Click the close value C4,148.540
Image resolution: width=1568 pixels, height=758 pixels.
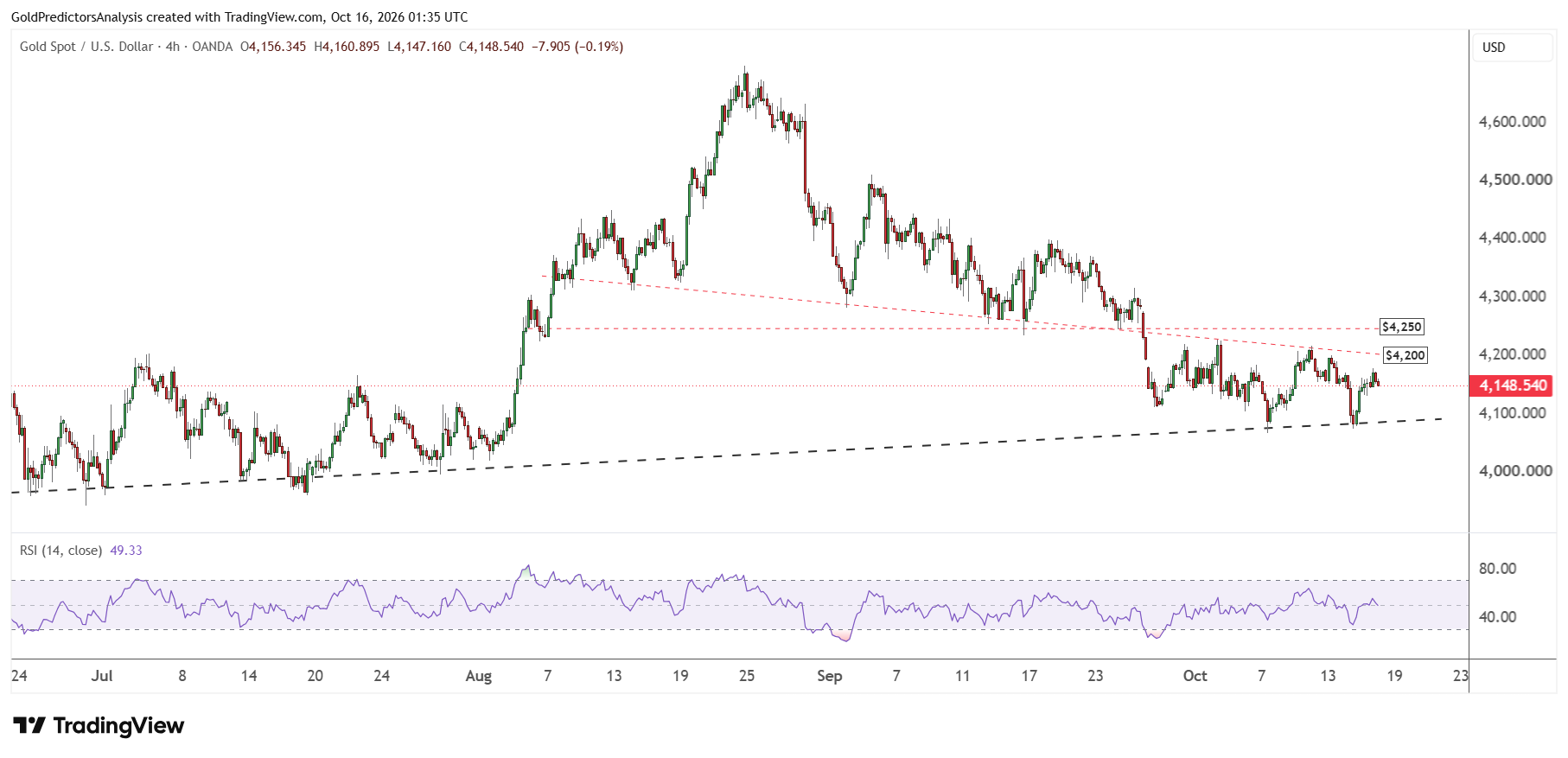pyautogui.click(x=491, y=47)
